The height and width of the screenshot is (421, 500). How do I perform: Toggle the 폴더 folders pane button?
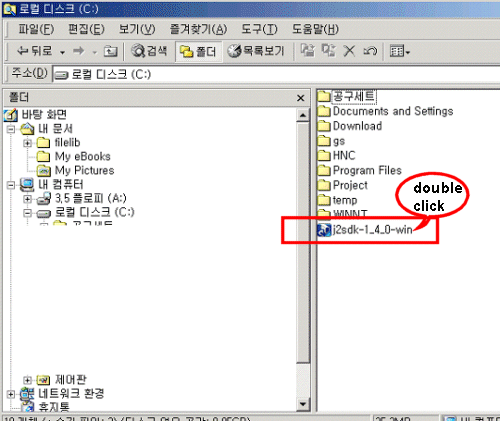pyautogui.click(x=198, y=51)
